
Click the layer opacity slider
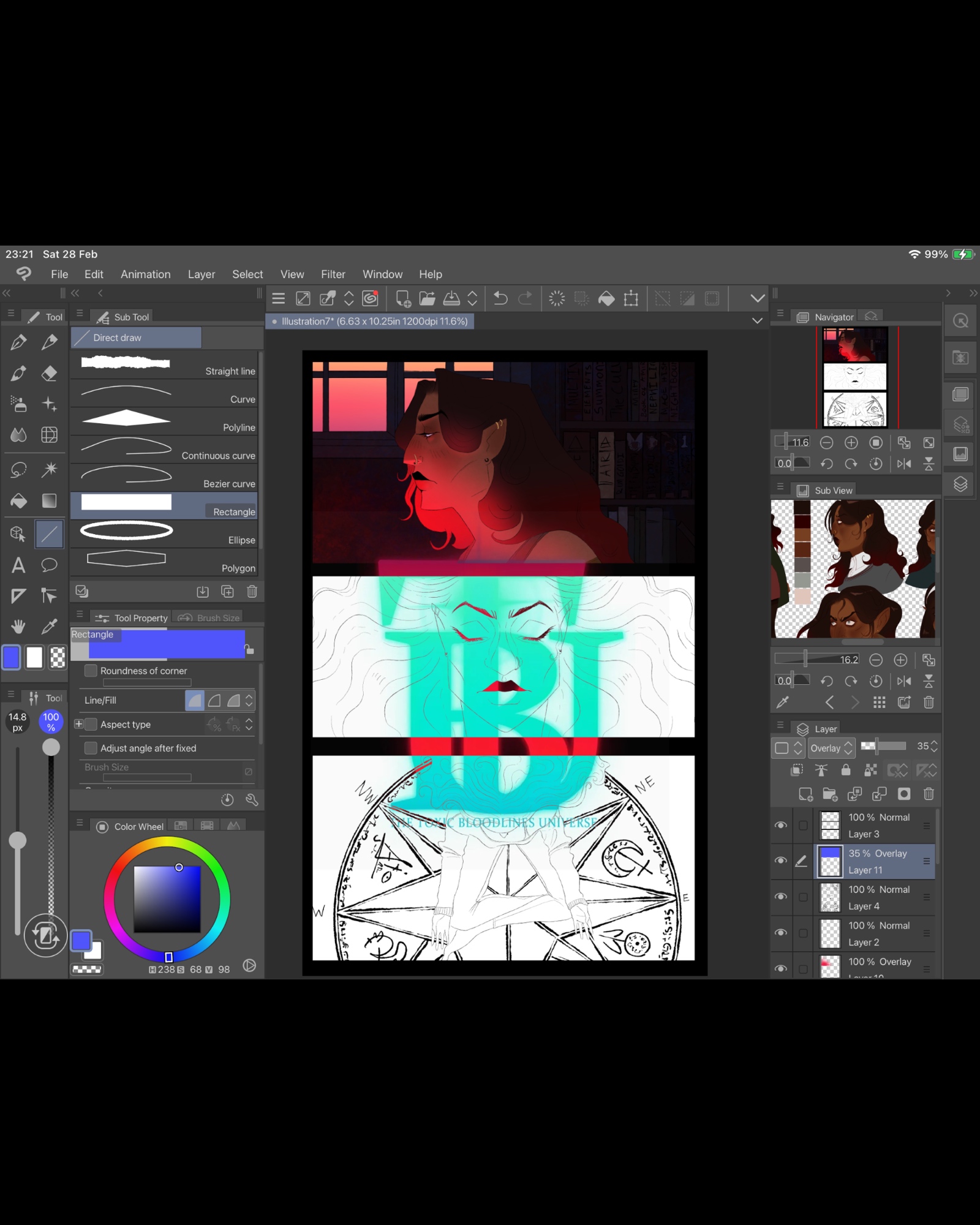pyautogui.click(x=883, y=746)
